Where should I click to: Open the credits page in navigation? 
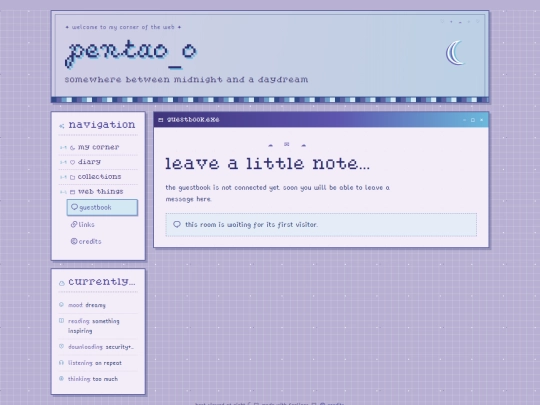click(86, 241)
